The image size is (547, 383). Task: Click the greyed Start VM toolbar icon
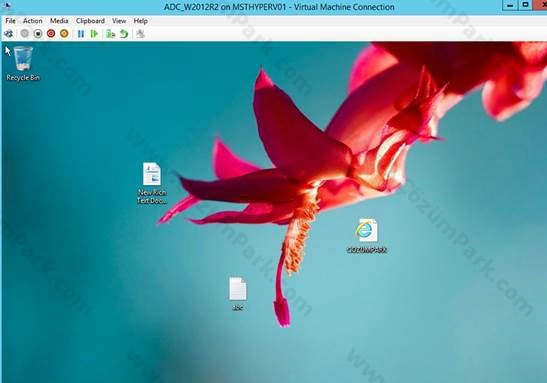24,33
